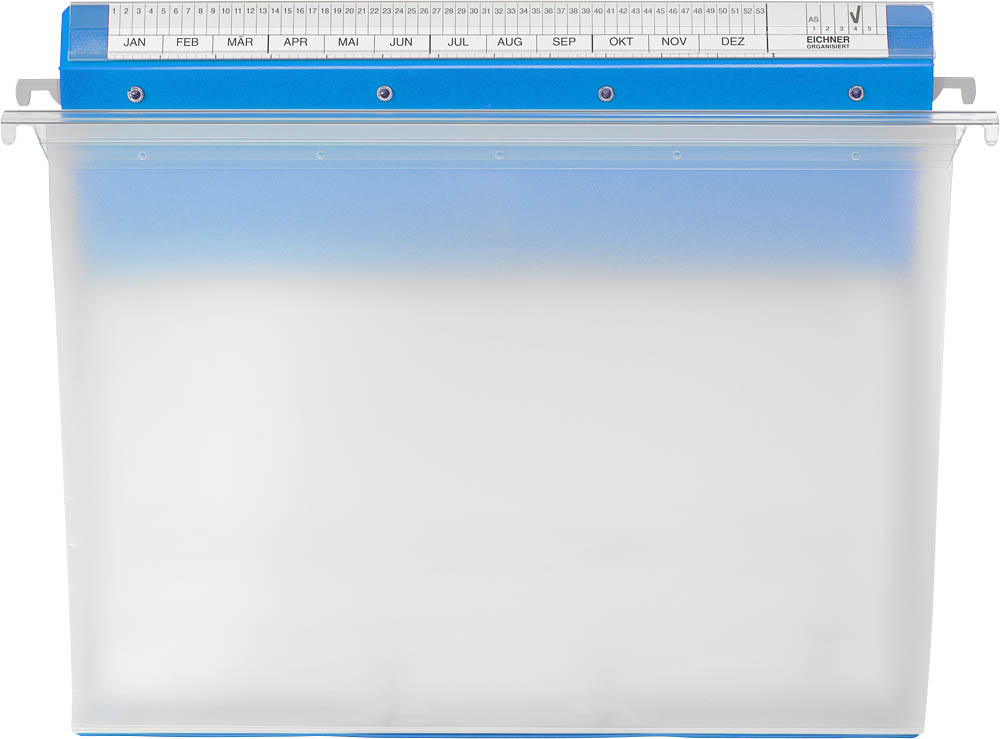The height and width of the screenshot is (739, 1000).
Task: Click the AS label on the tab strip
Action: [813, 18]
